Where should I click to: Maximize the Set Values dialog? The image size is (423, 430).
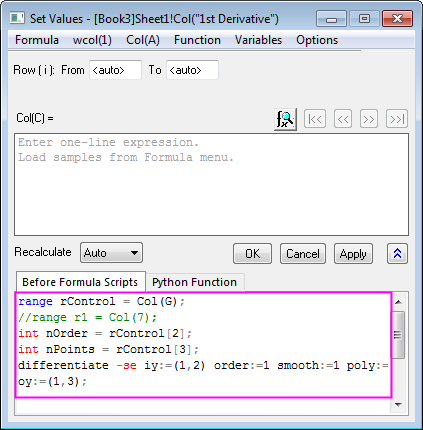pos(364,19)
